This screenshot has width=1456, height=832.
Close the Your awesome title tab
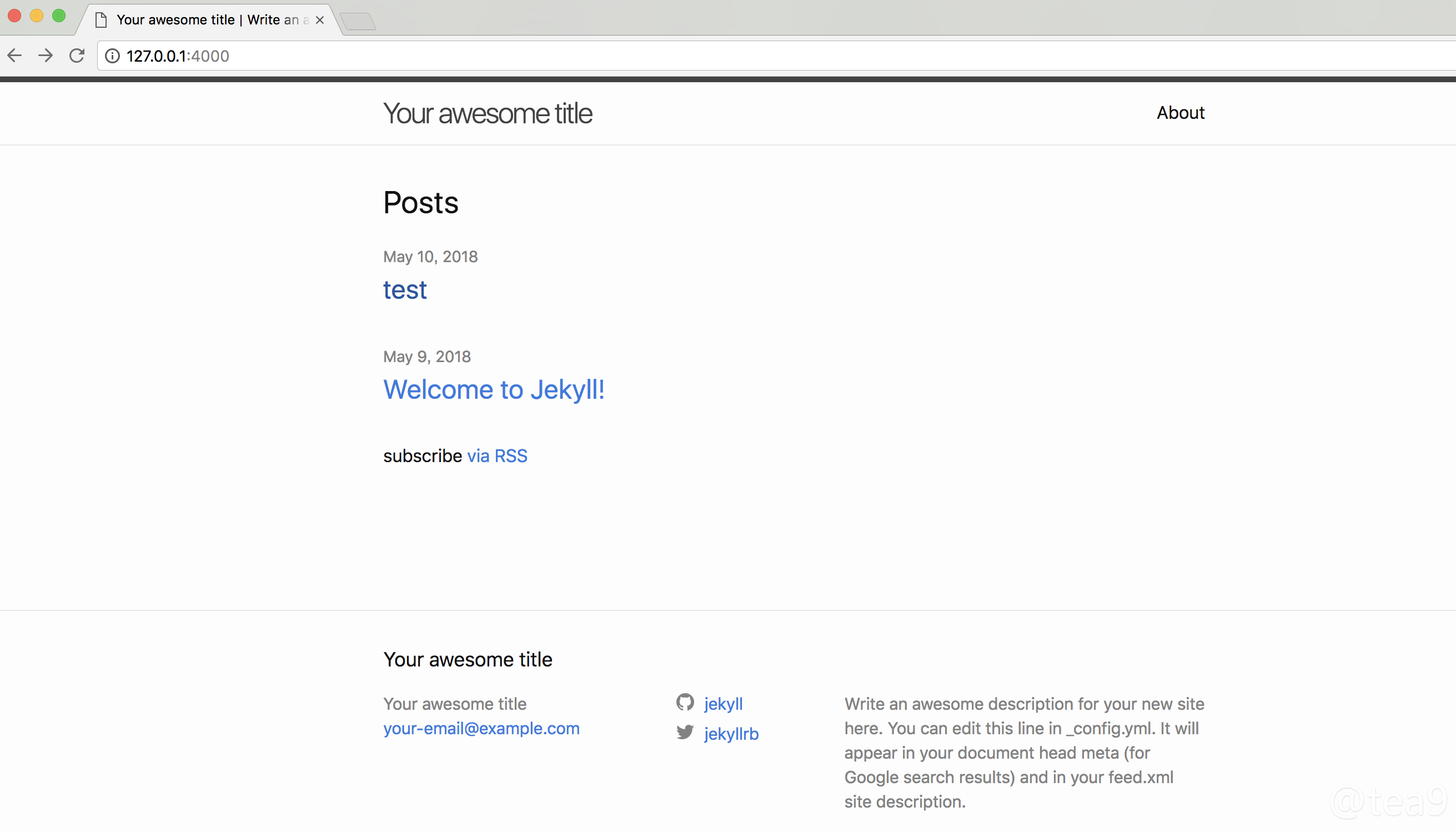(x=320, y=20)
